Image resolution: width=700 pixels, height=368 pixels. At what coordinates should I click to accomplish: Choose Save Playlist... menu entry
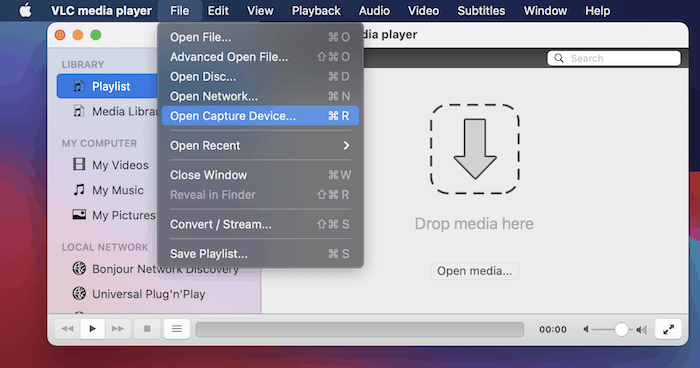point(260,254)
